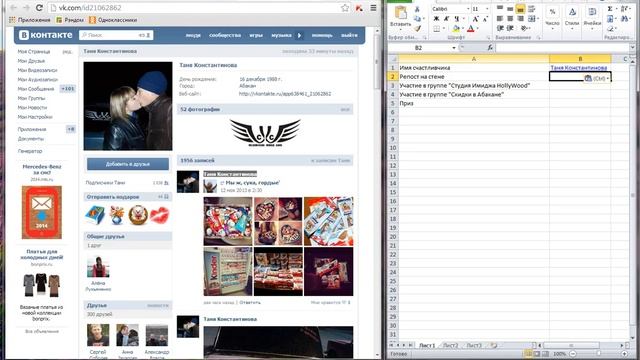The height and width of the screenshot is (360, 640).
Task: Open the font color dropdown arrow
Action: pos(477,29)
